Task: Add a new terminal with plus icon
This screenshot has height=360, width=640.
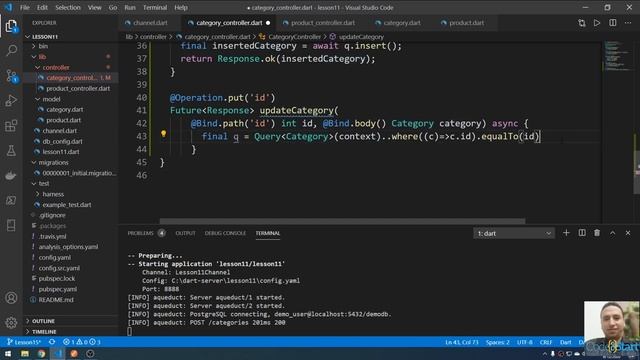Action: 566,233
